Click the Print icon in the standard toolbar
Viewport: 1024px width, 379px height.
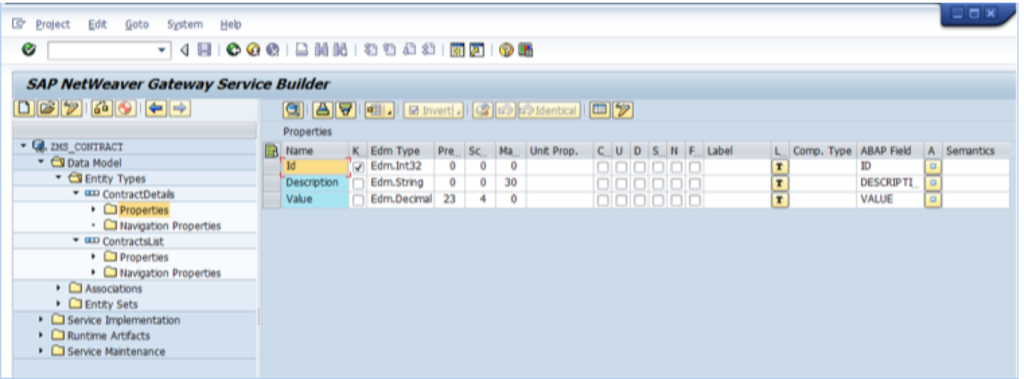click(302, 50)
